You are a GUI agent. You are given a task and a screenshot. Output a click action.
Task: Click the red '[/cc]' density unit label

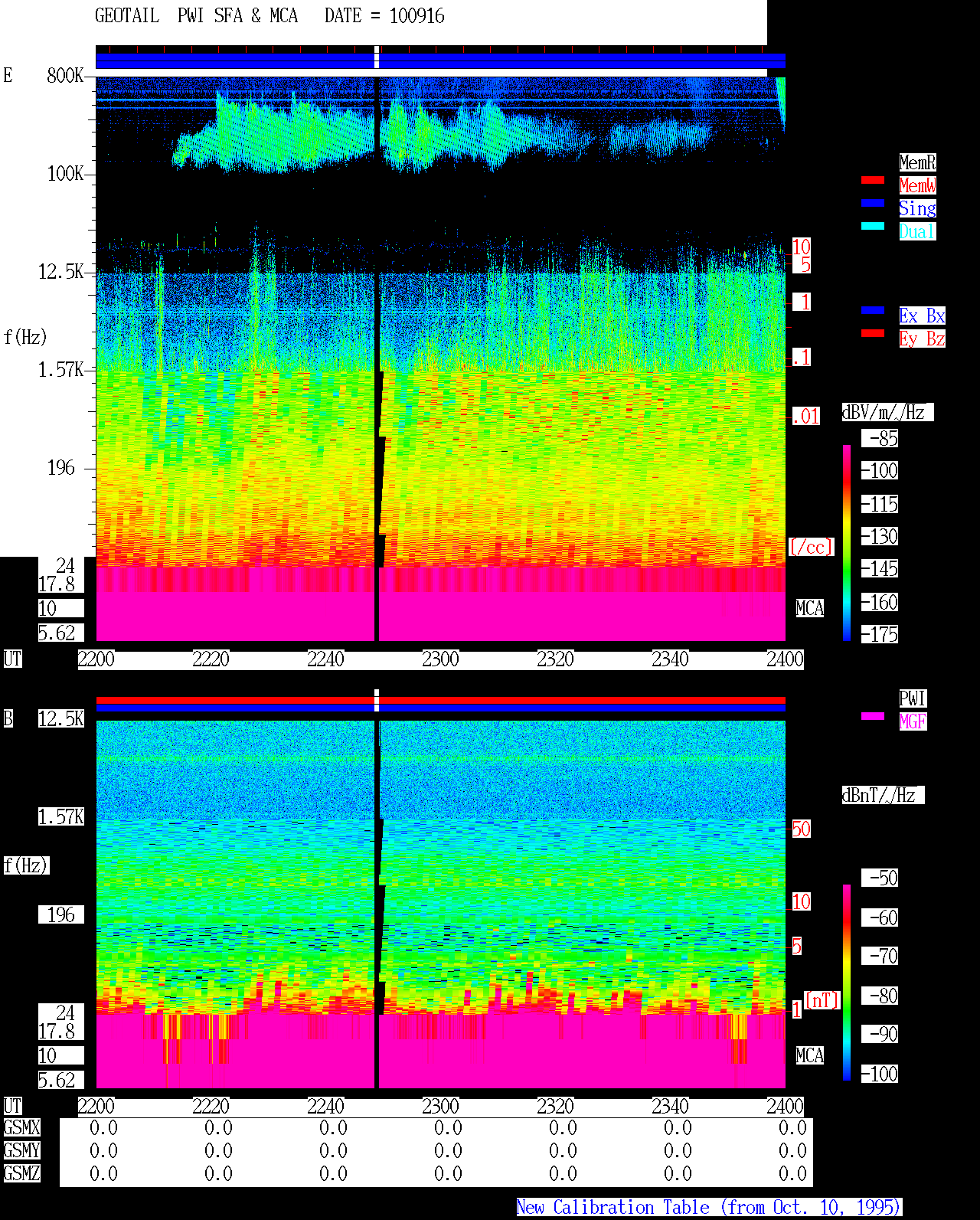click(x=811, y=547)
